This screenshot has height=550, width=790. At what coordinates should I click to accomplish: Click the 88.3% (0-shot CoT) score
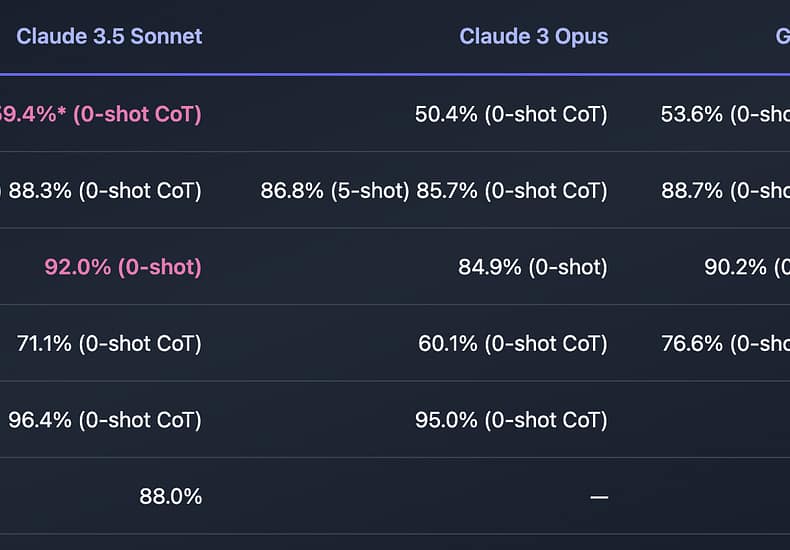point(105,191)
